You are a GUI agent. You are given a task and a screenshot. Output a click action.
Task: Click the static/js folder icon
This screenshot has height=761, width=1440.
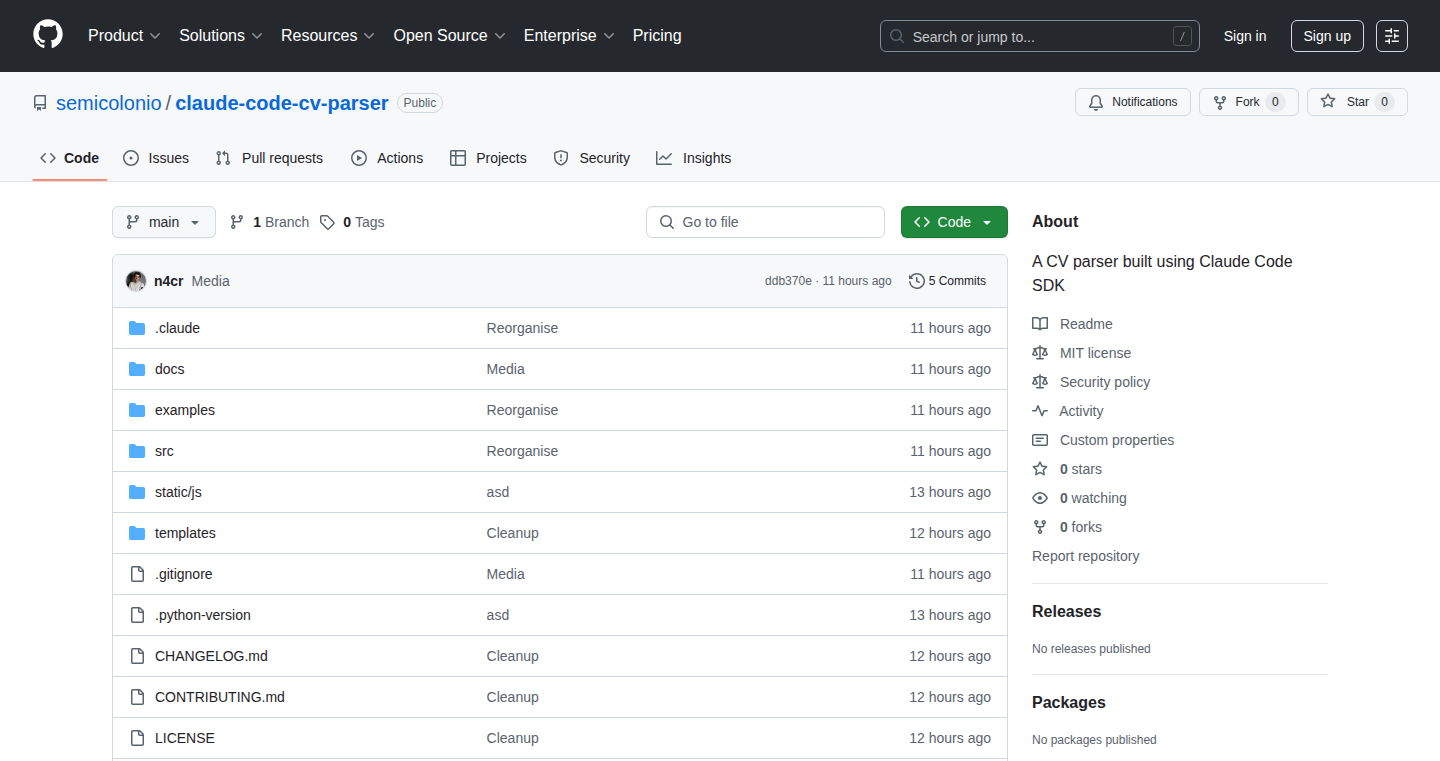pyautogui.click(x=137, y=492)
